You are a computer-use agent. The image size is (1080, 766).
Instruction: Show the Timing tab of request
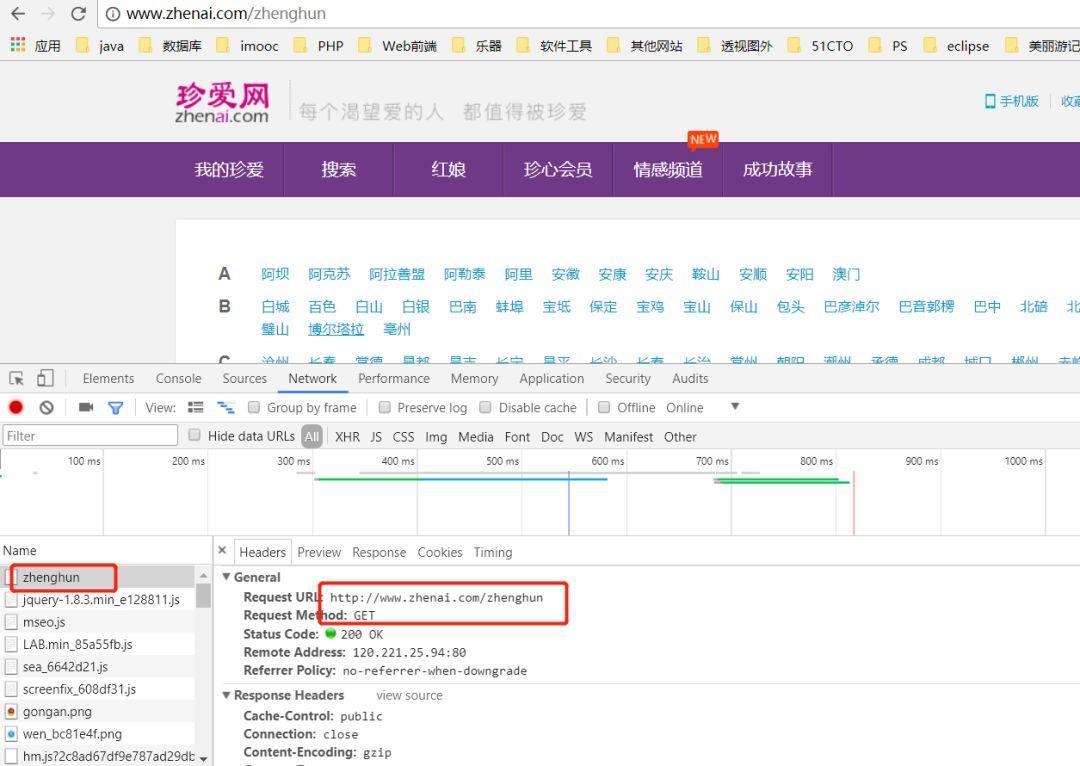pyautogui.click(x=492, y=552)
